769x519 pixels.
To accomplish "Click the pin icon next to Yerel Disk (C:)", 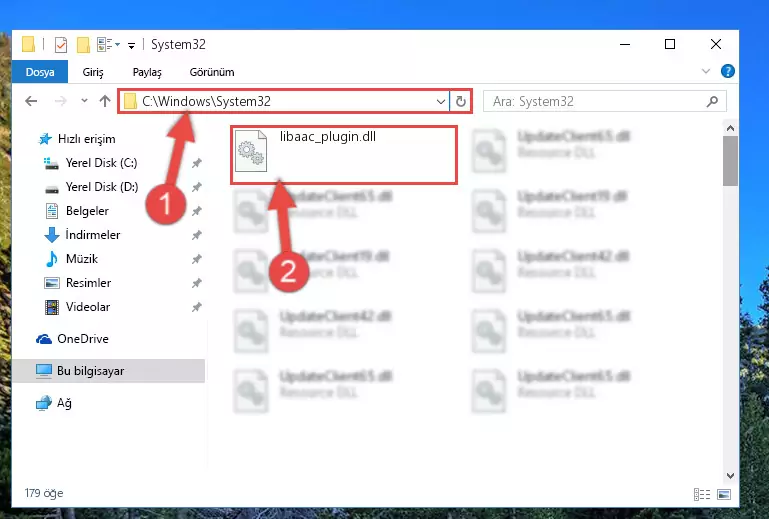I will point(197,163).
